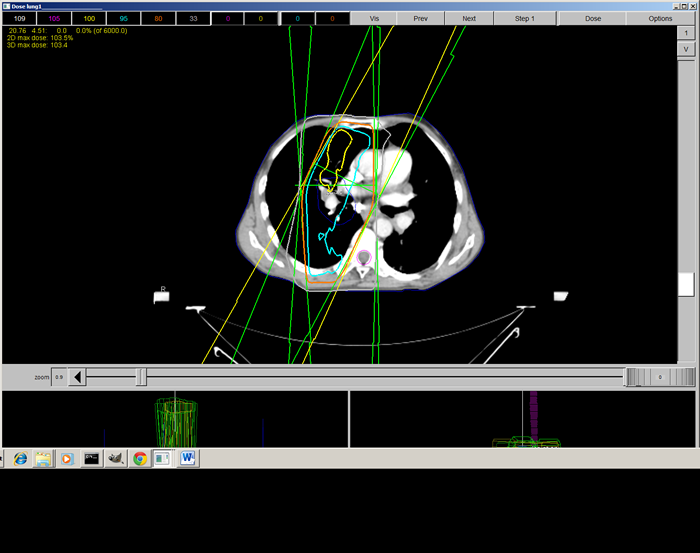The width and height of the screenshot is (700, 553).
Task: Click the left arrow beside zoom slider
Action: (77, 377)
